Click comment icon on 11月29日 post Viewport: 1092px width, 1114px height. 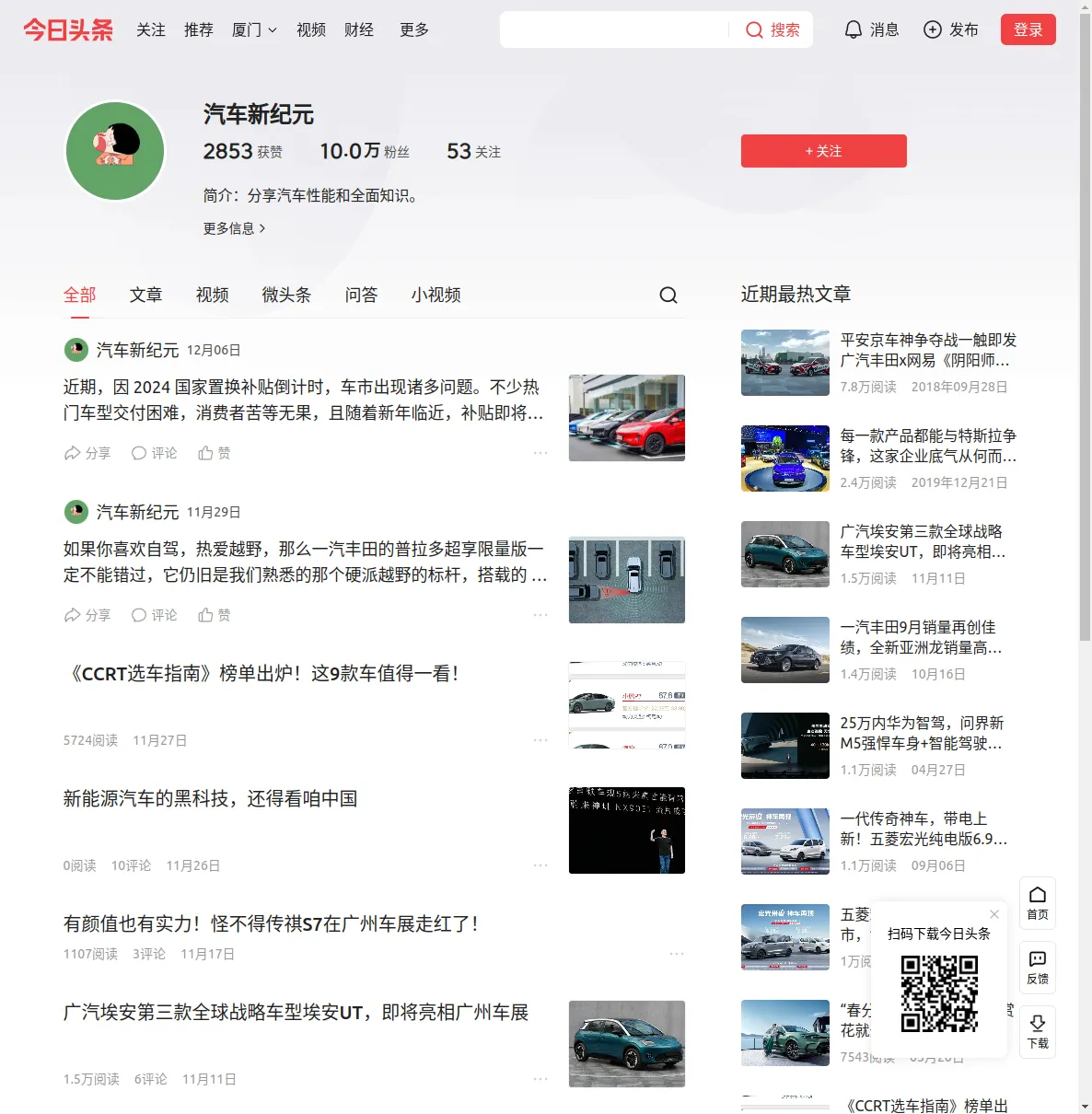[139, 615]
